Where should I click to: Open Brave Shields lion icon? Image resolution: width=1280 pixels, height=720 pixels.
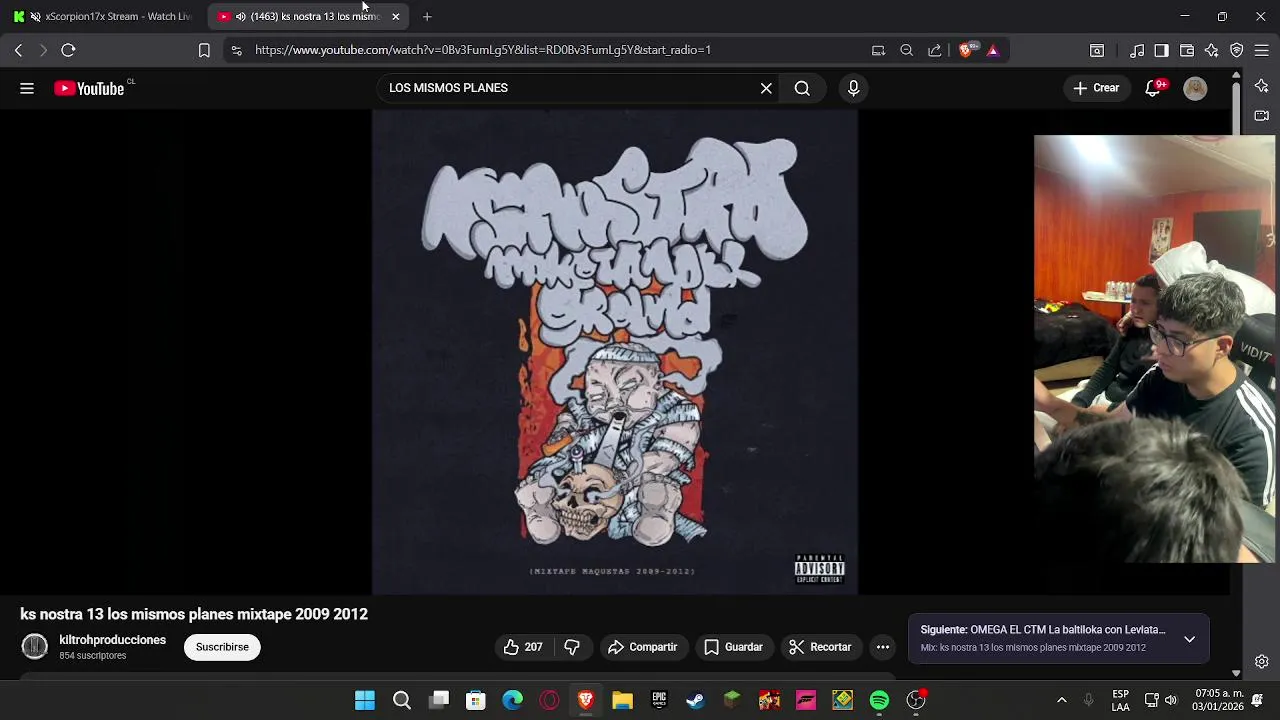click(x=965, y=50)
